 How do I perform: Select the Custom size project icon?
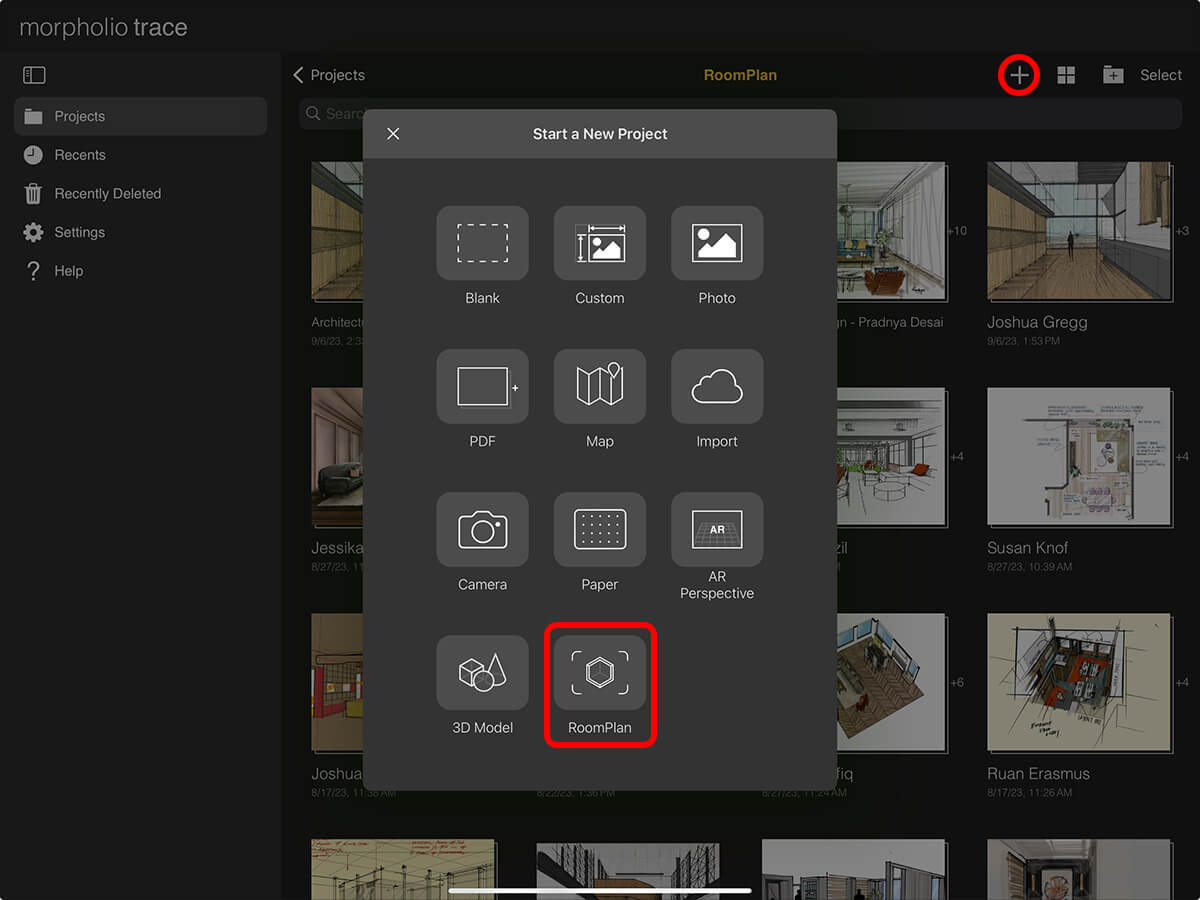click(x=599, y=243)
